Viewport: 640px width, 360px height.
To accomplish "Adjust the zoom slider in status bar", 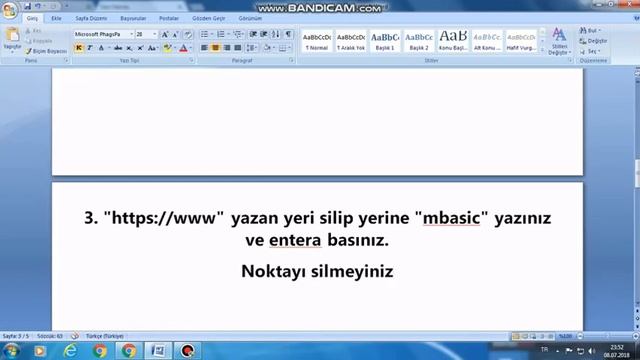I will [607, 336].
